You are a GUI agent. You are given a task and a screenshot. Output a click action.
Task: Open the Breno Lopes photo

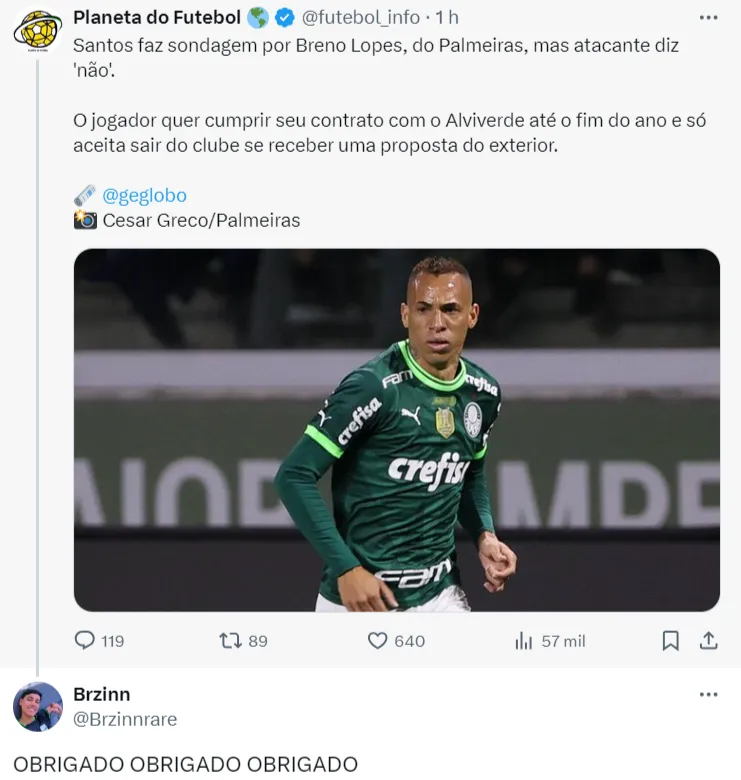tap(397, 430)
